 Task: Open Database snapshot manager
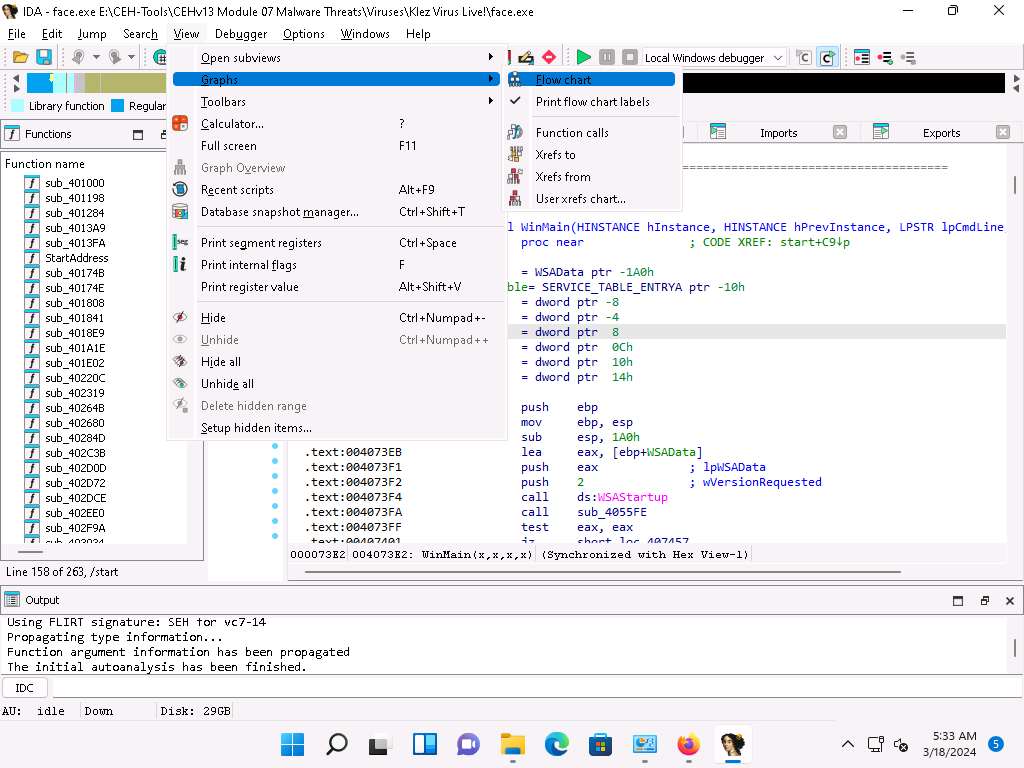[x=279, y=212]
